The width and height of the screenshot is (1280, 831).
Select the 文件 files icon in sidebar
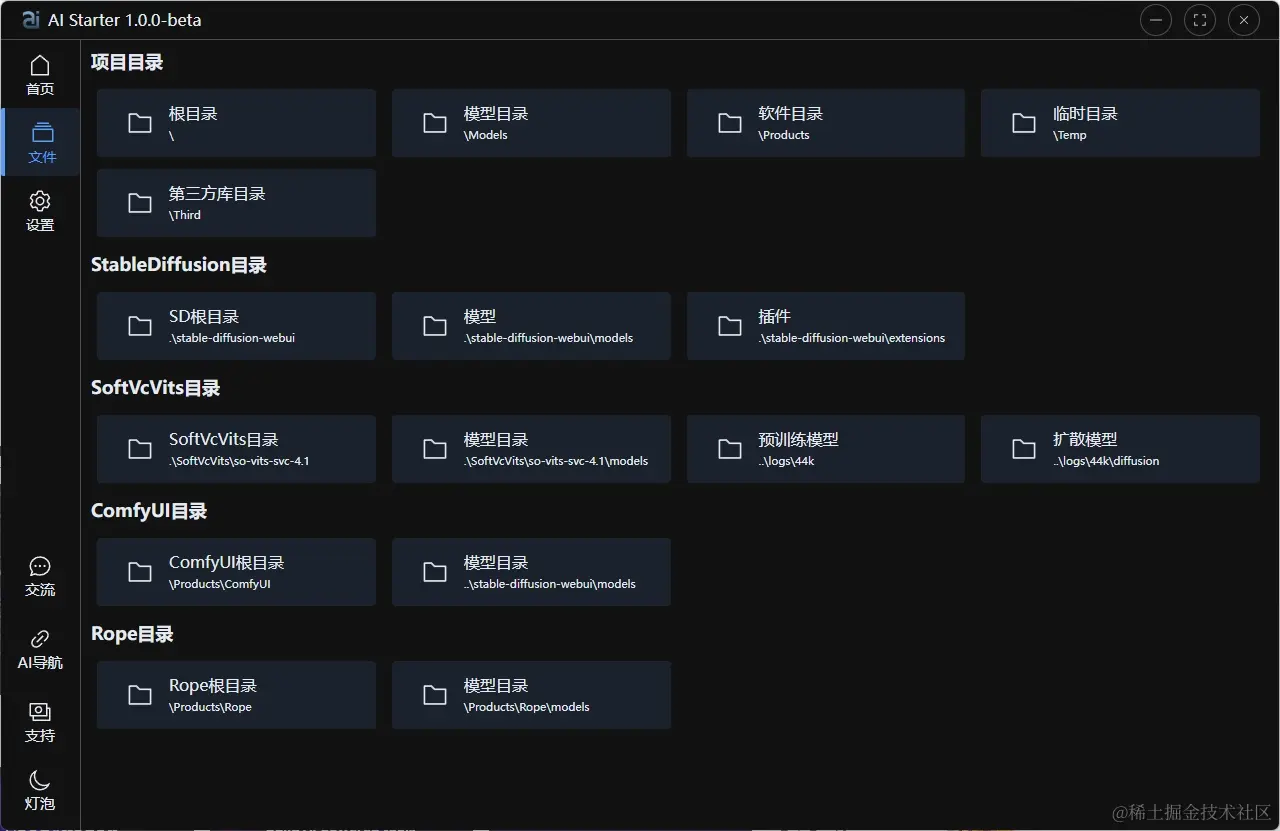coord(42,133)
